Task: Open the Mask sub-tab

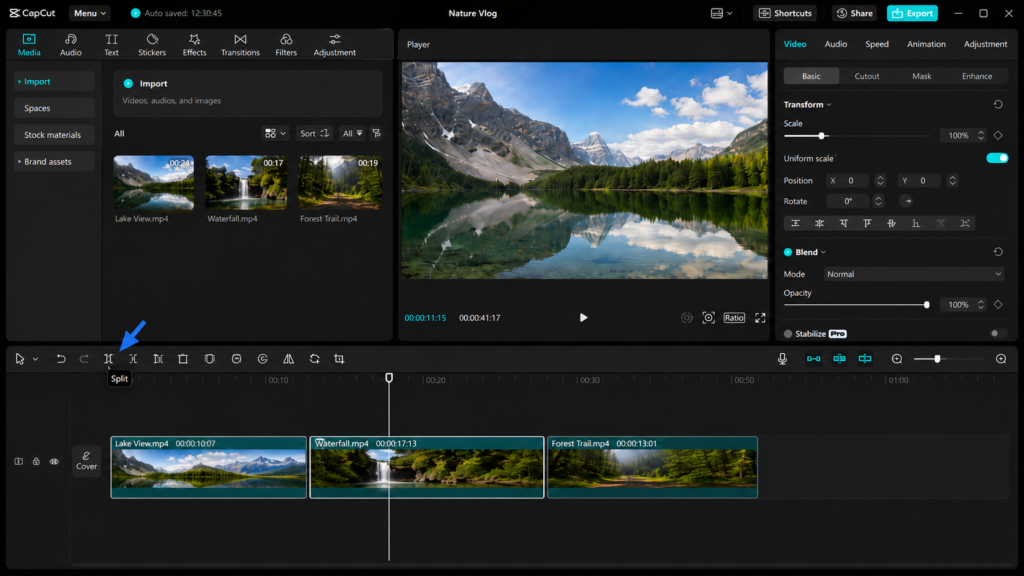Action: [921, 76]
